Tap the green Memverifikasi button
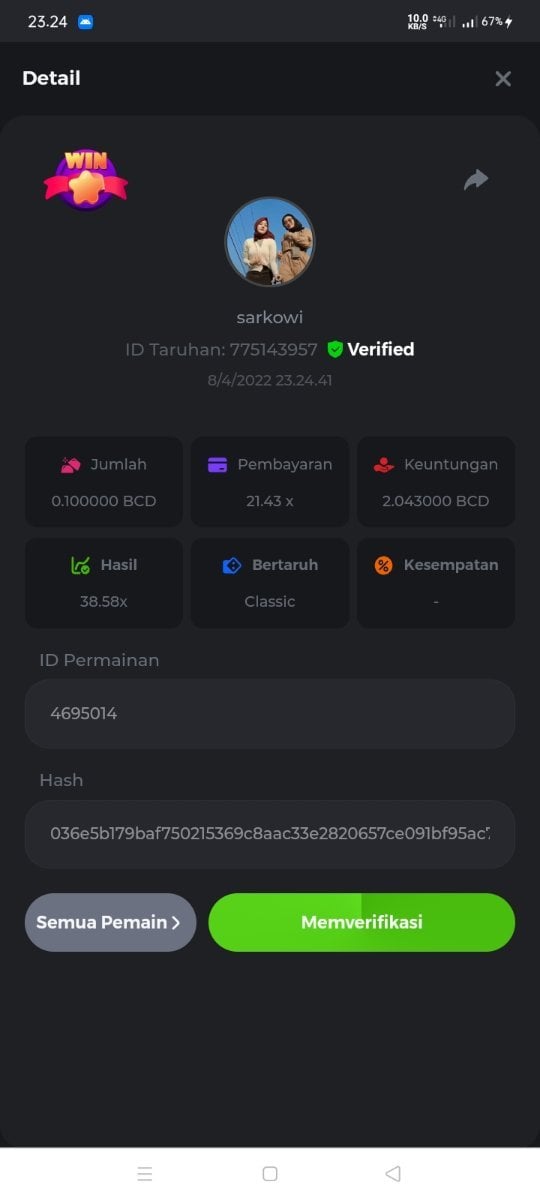Screen dimensions: 540x1200 pos(361,922)
